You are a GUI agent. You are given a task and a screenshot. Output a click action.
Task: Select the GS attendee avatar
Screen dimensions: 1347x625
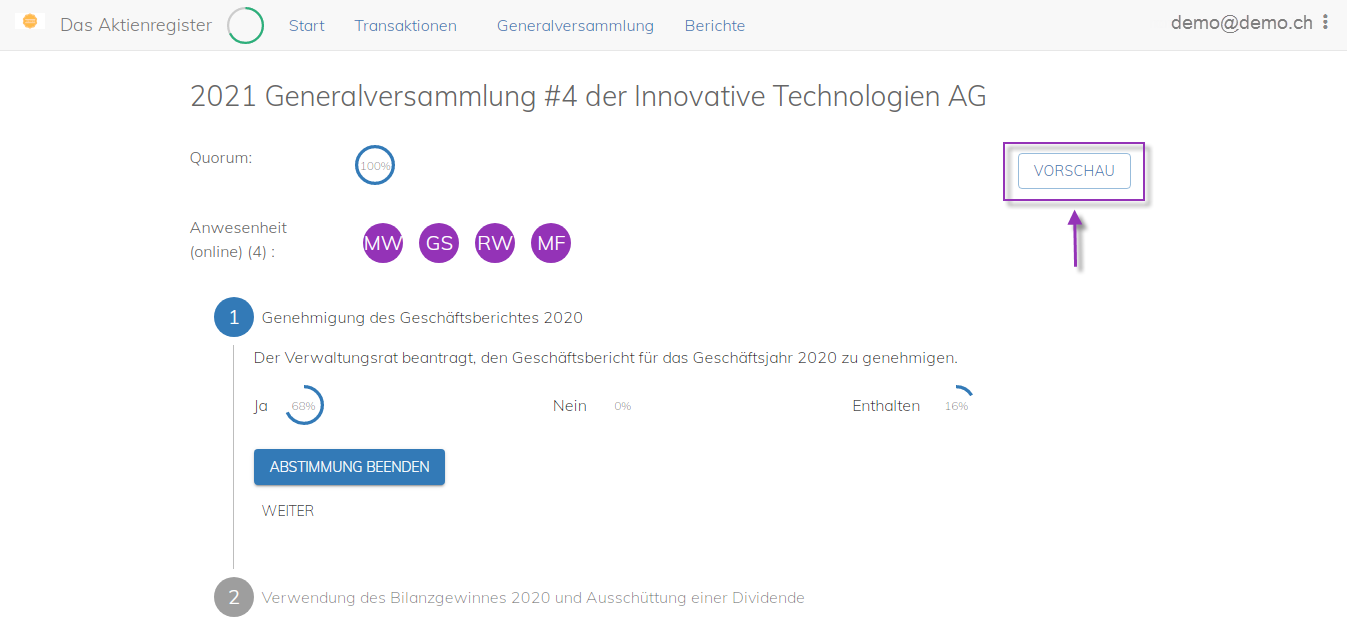[439, 243]
